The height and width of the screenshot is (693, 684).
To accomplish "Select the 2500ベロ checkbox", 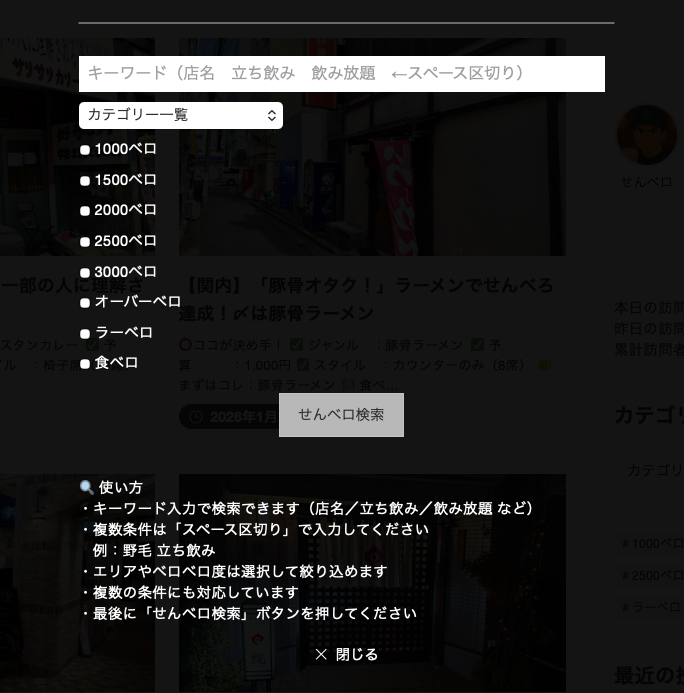I will tap(85, 242).
